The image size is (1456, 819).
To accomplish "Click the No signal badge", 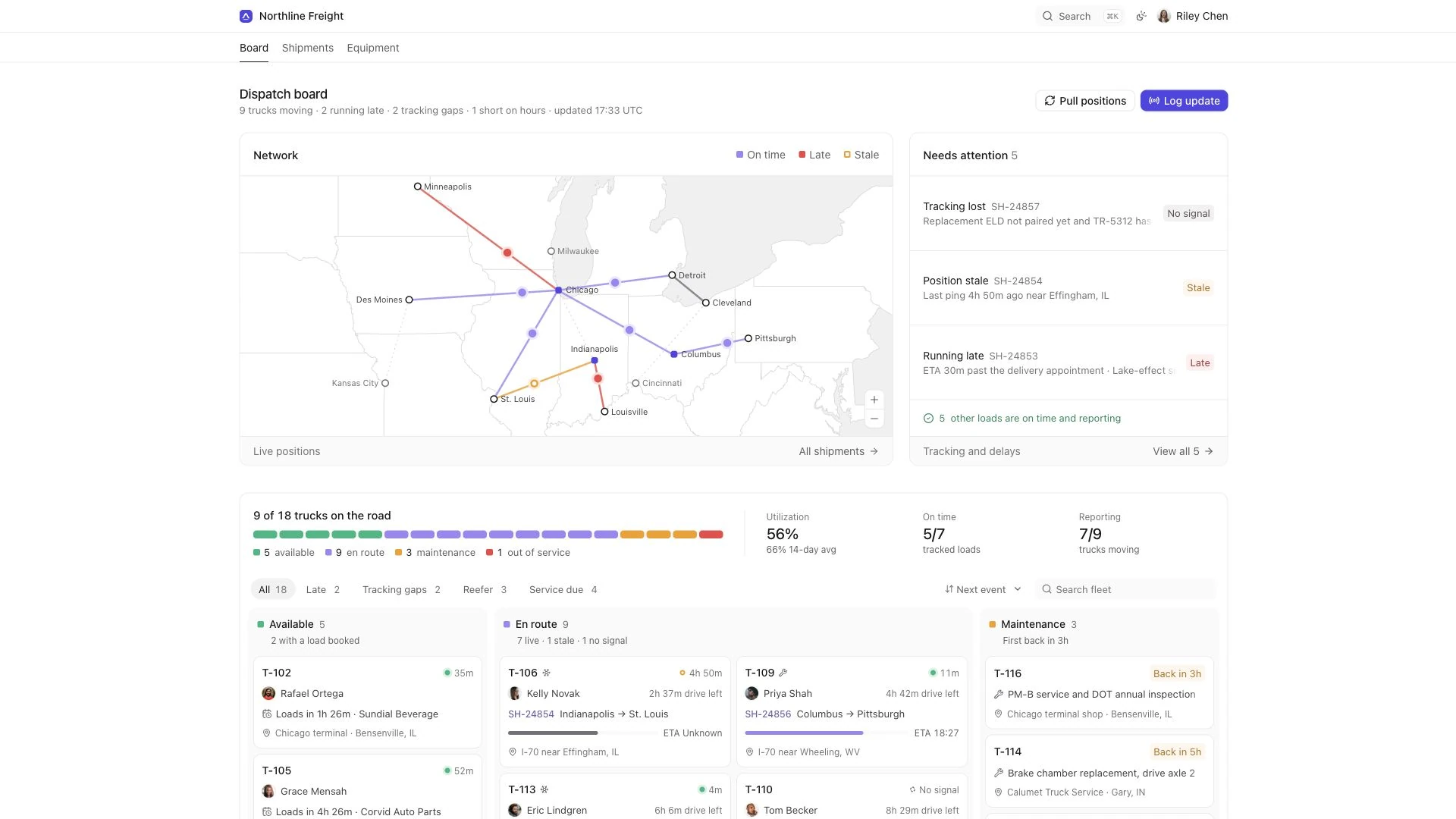I will [1188, 214].
